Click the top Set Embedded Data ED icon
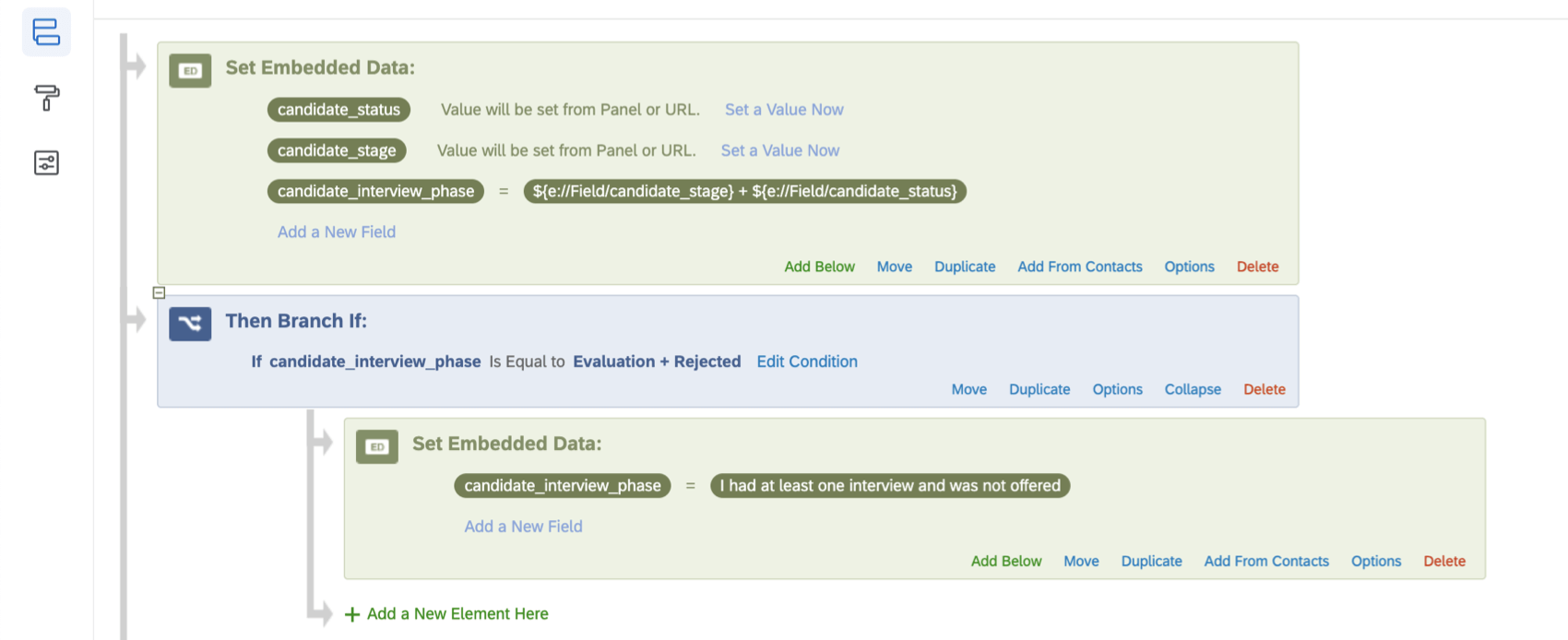 click(190, 70)
